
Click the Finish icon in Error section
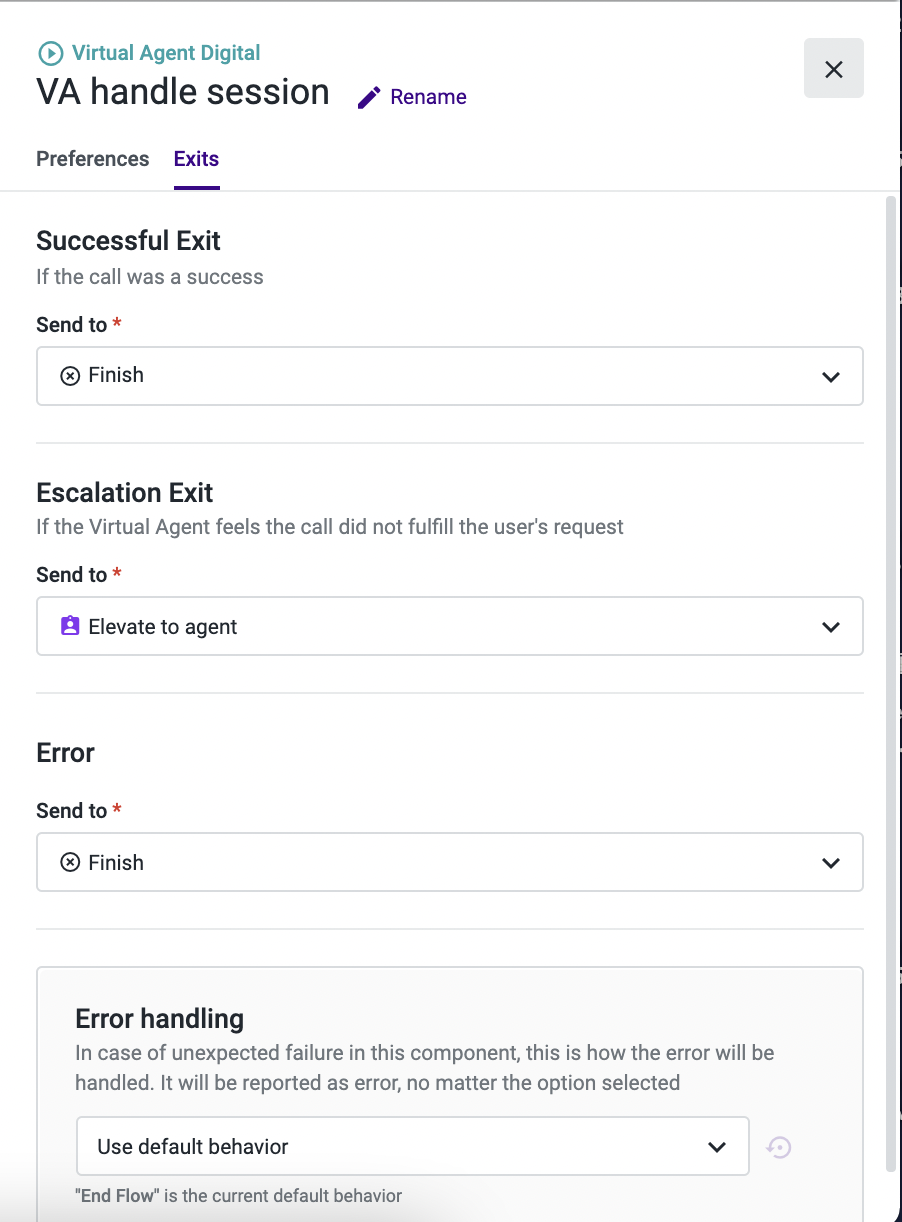[70, 862]
